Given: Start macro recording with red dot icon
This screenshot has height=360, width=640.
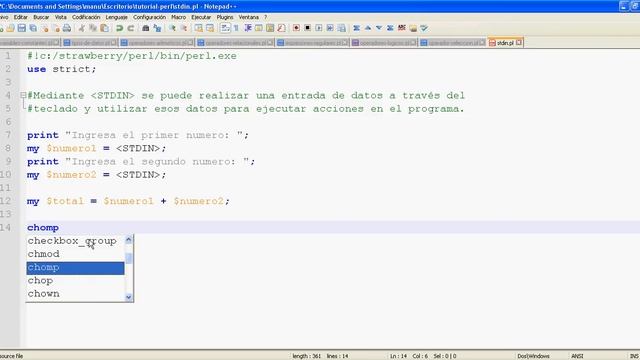Looking at the screenshot, I should [x=296, y=28].
